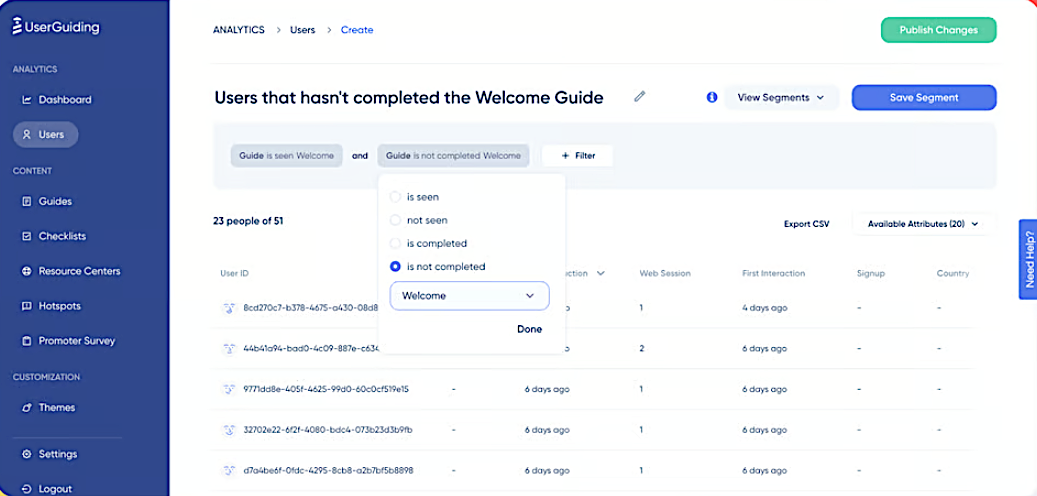Expand Available Attributes (20) dropdown

coord(923,224)
